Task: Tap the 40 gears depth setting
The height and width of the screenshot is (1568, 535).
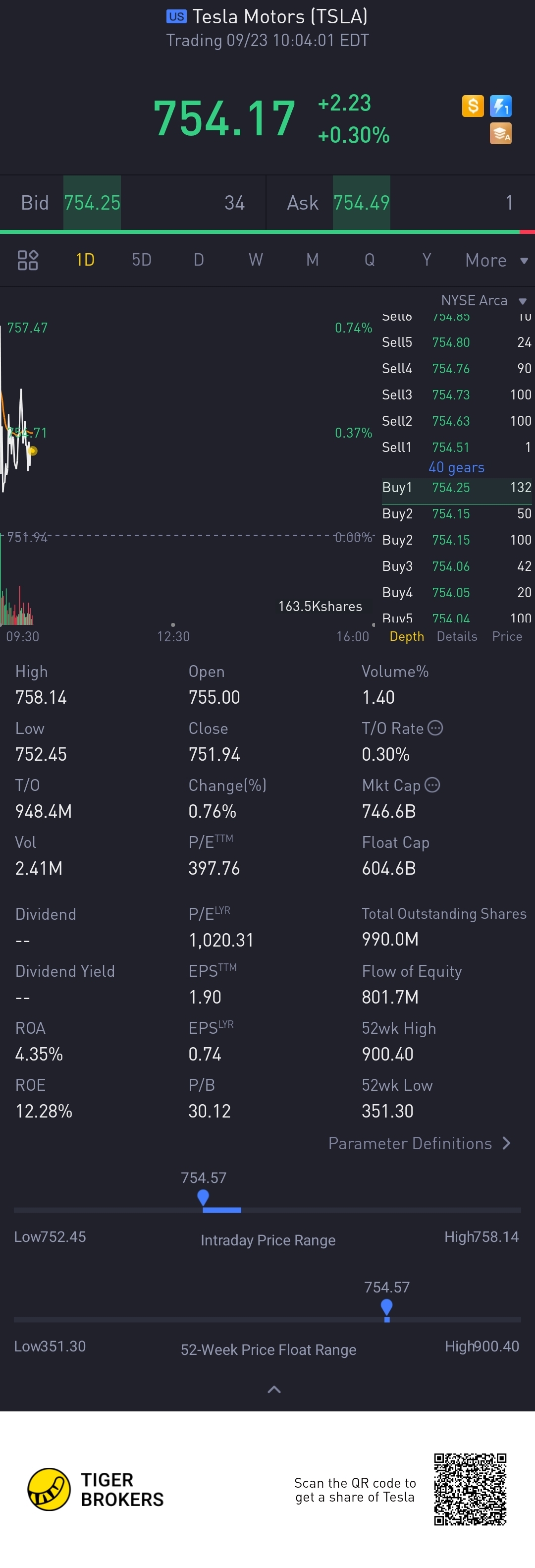Action: (x=457, y=467)
